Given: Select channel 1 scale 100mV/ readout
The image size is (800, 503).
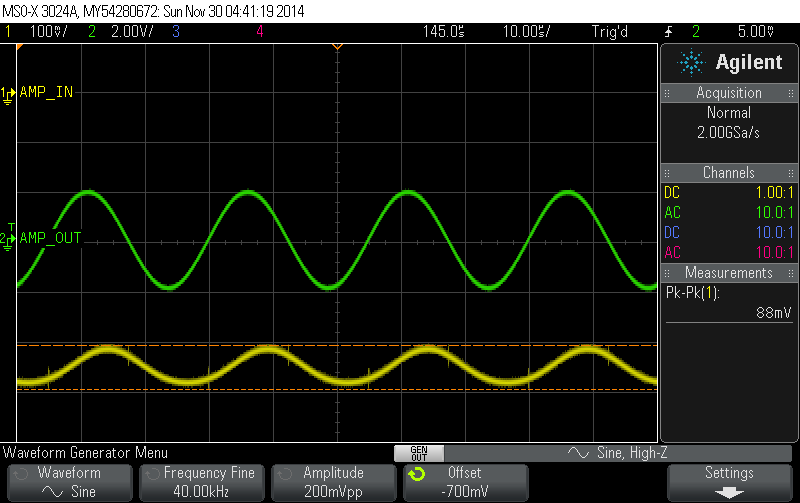Looking at the screenshot, I should click(x=48, y=32).
